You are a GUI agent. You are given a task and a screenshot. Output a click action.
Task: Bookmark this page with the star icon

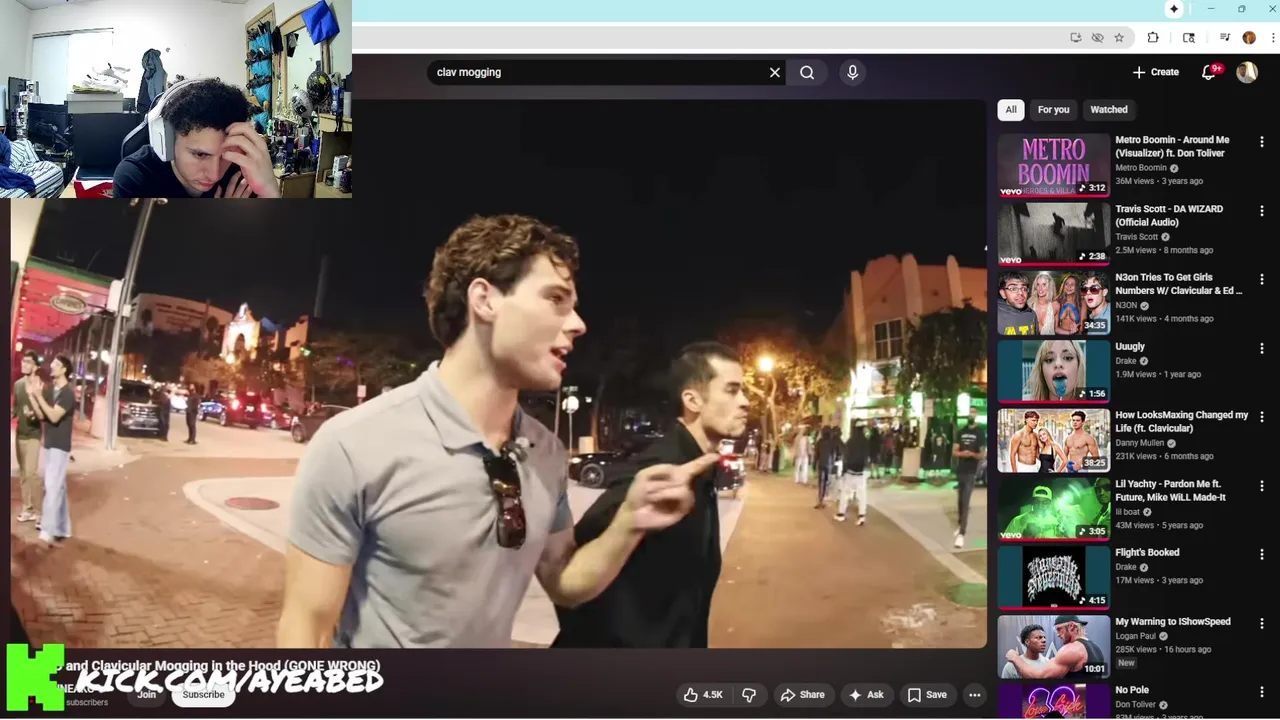point(1119,38)
